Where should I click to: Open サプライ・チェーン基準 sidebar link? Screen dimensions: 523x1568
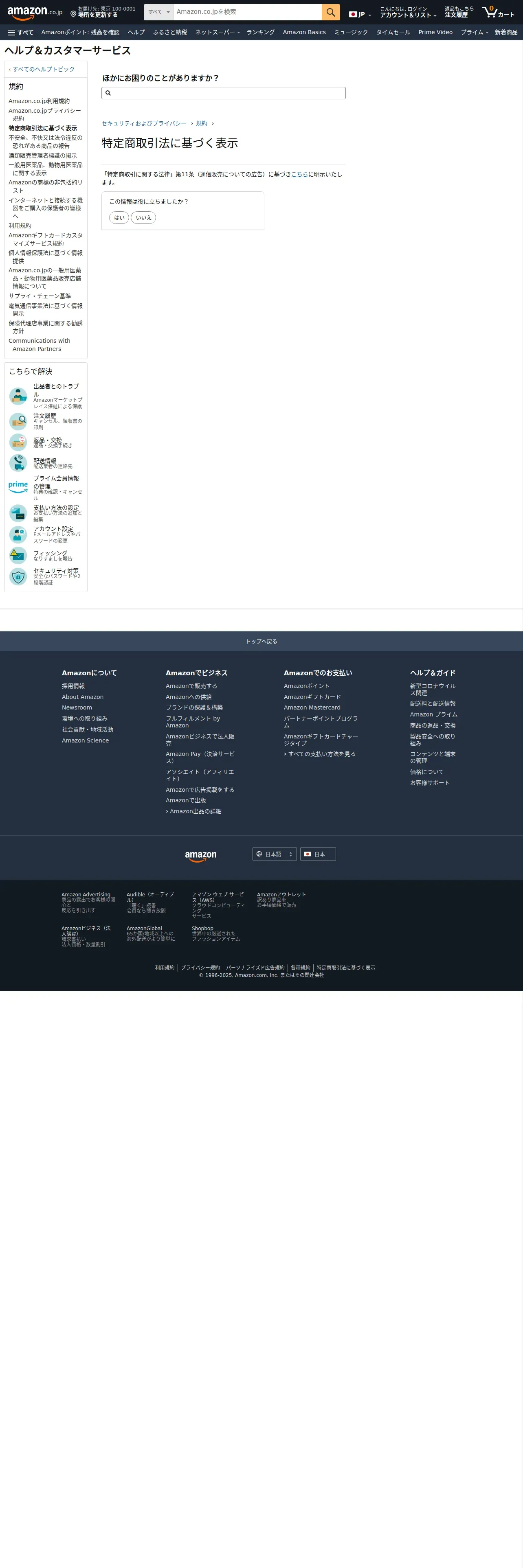click(x=40, y=296)
